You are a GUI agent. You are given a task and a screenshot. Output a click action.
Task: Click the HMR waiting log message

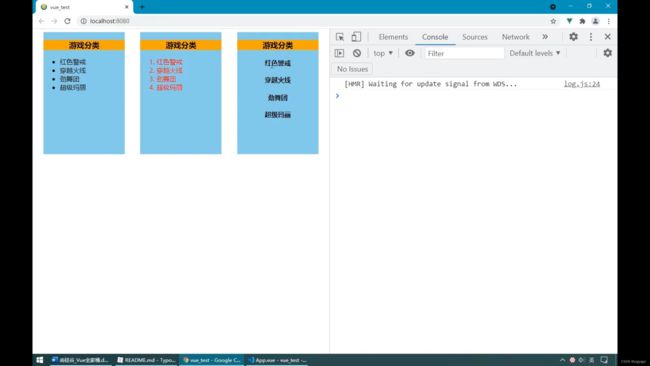431,84
